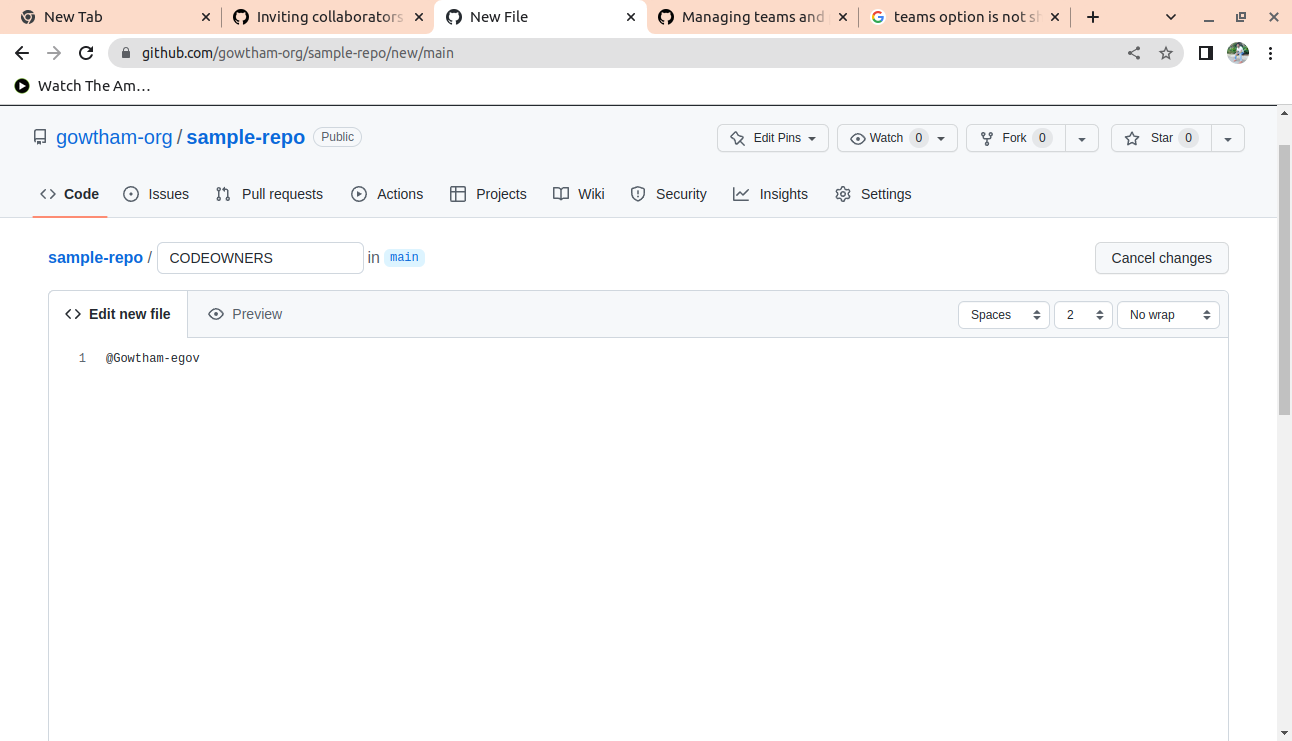Click the user profile avatar in toolbar
Viewport: 1292px width, 741px height.
point(1238,53)
